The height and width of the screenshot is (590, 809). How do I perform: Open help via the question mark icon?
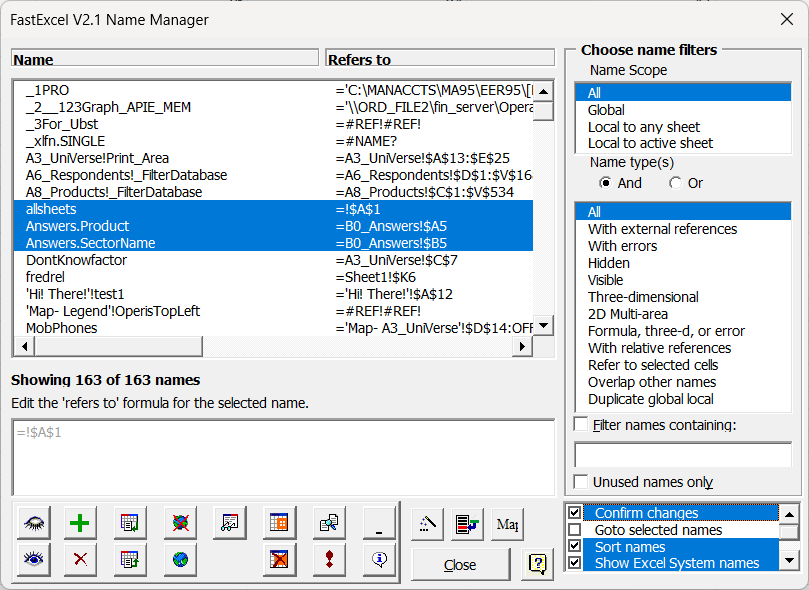point(538,564)
